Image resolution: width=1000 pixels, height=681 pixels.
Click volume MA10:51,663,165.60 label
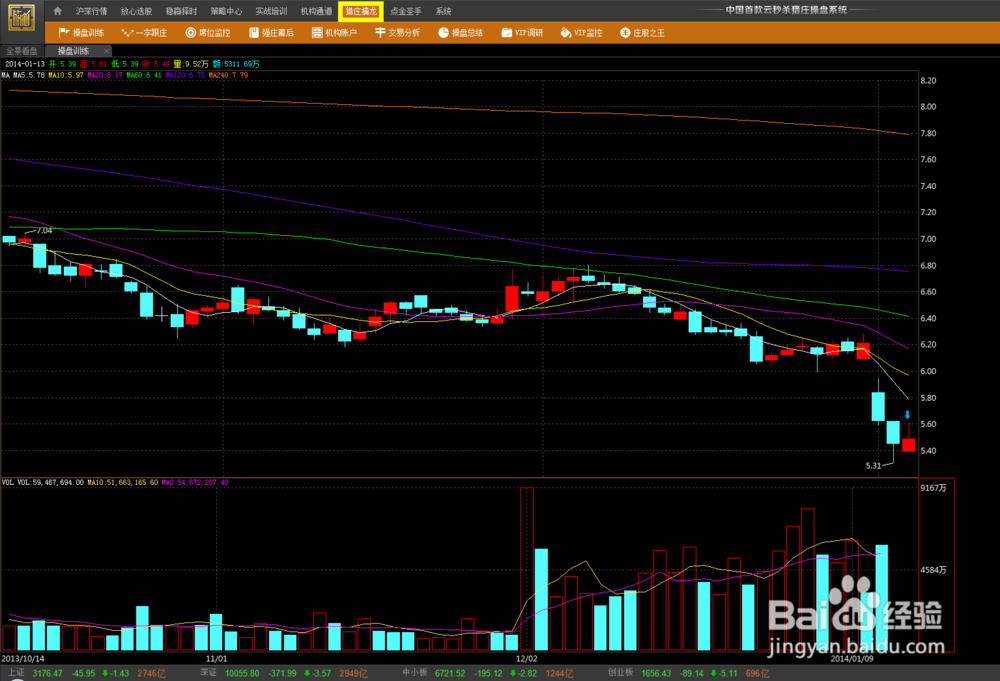pos(122,483)
